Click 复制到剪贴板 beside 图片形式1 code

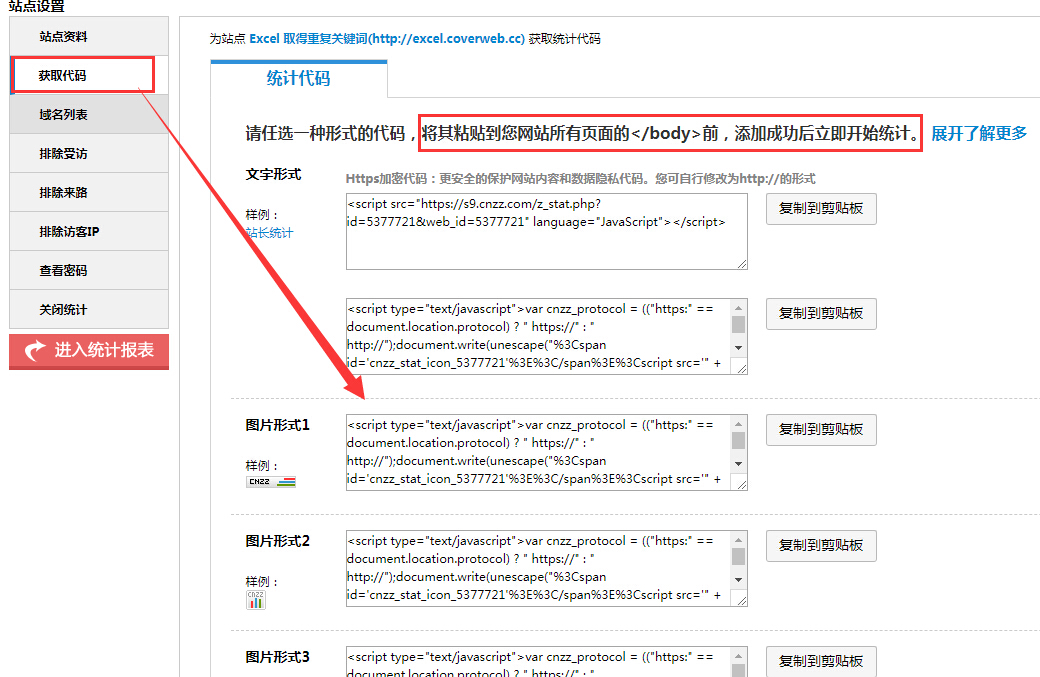click(x=820, y=429)
